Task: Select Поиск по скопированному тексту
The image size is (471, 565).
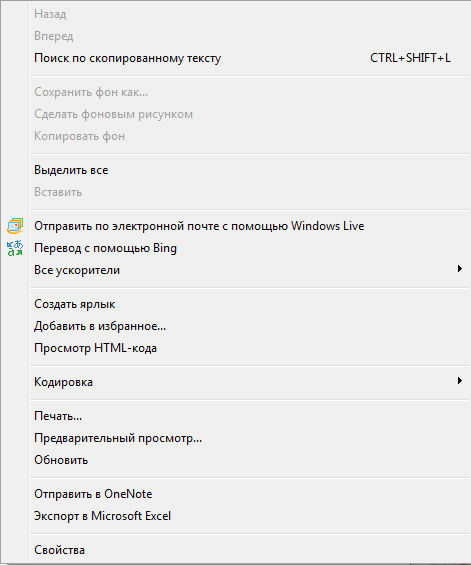Action: coord(249,58)
